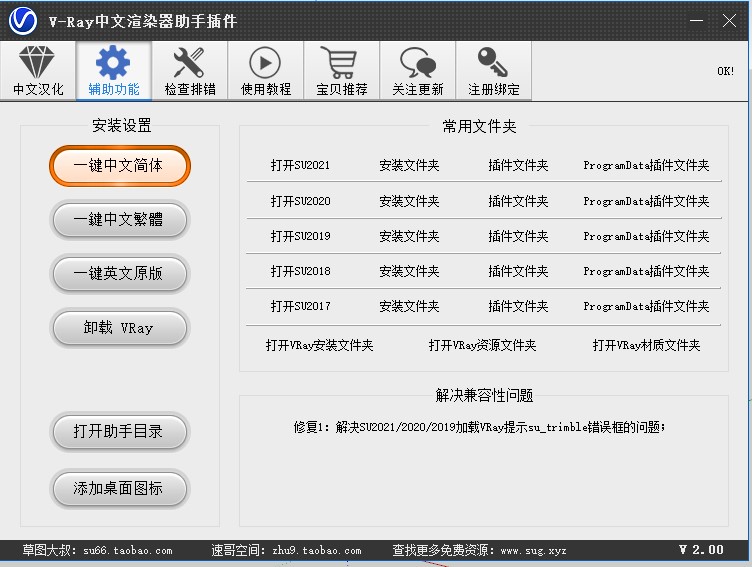Open the 中文汉化 diamond tab
752x567 pixels.
pyautogui.click(x=38, y=71)
